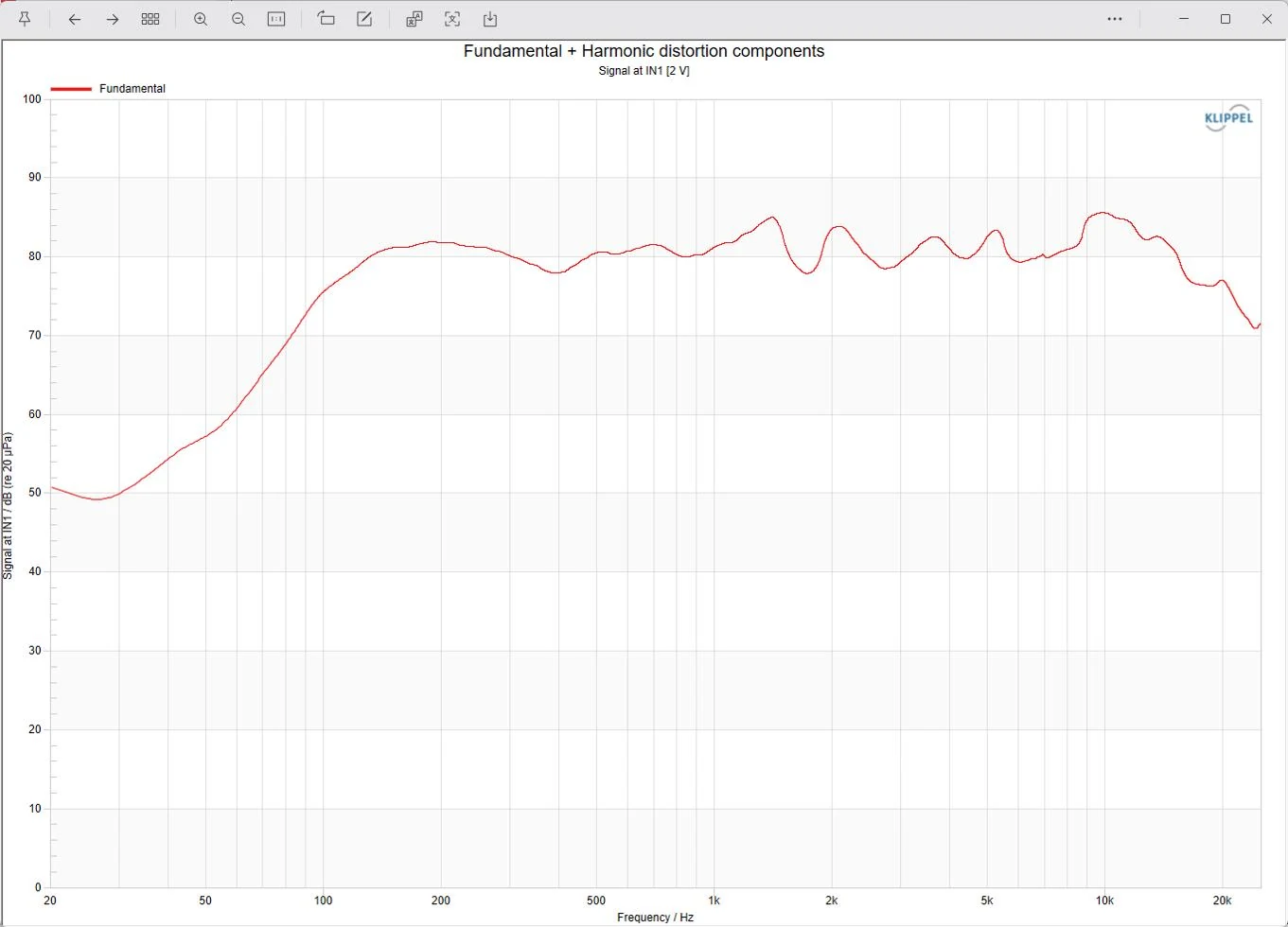Translate text in the image
The height and width of the screenshot is (927, 1288).
415,19
